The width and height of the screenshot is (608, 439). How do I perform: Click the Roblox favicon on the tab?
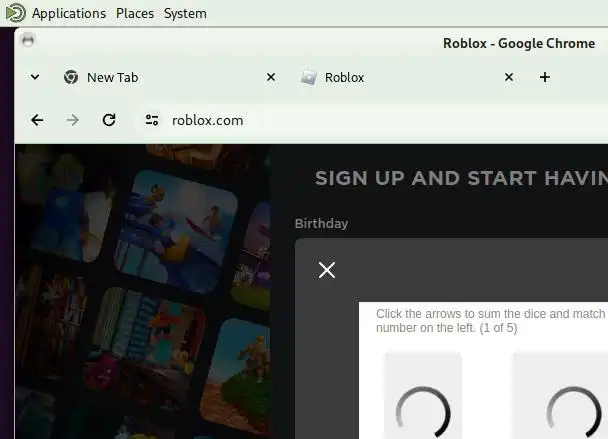309,77
